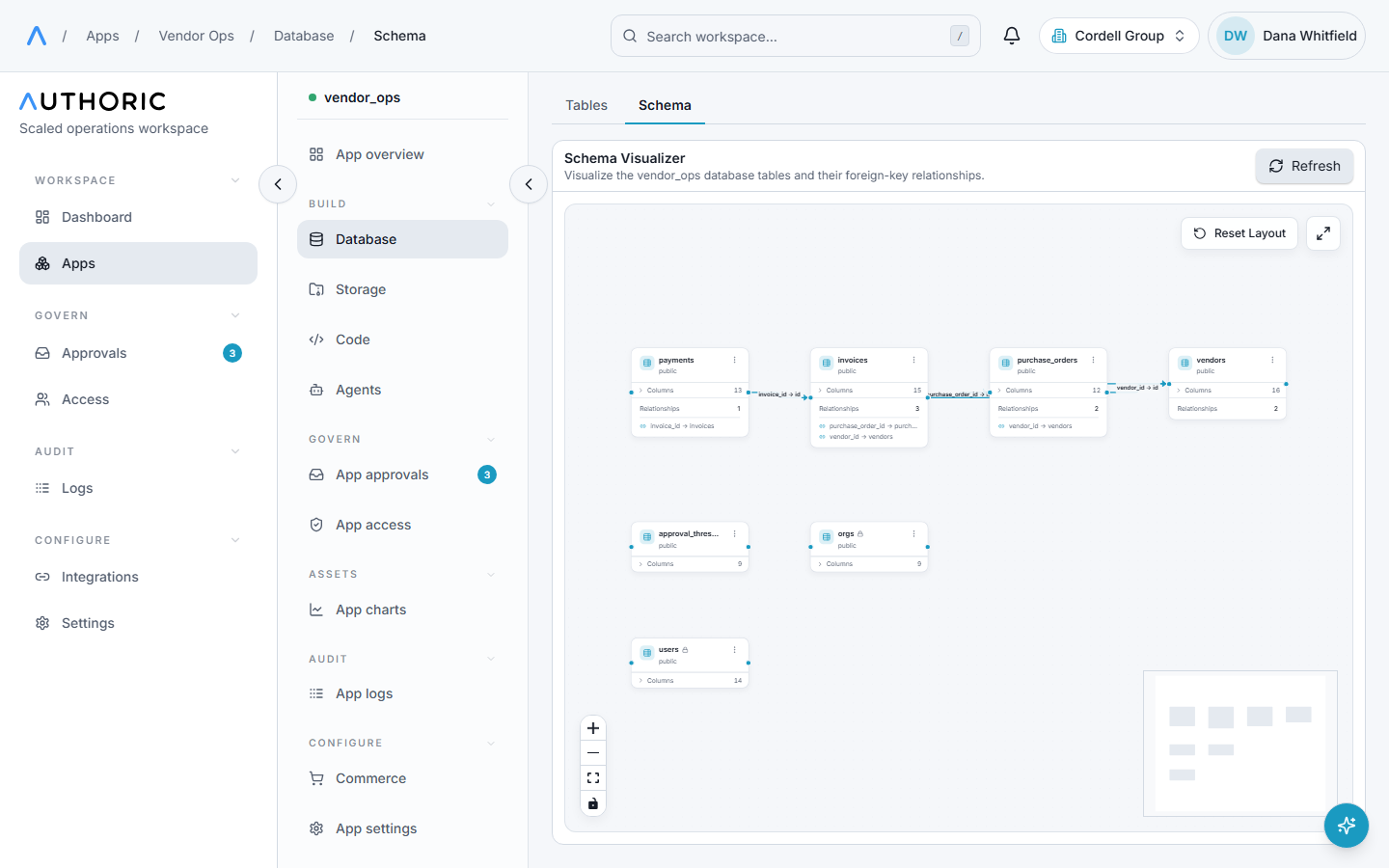Open the notifications bell
This screenshot has width=1389, height=868.
click(x=1012, y=36)
